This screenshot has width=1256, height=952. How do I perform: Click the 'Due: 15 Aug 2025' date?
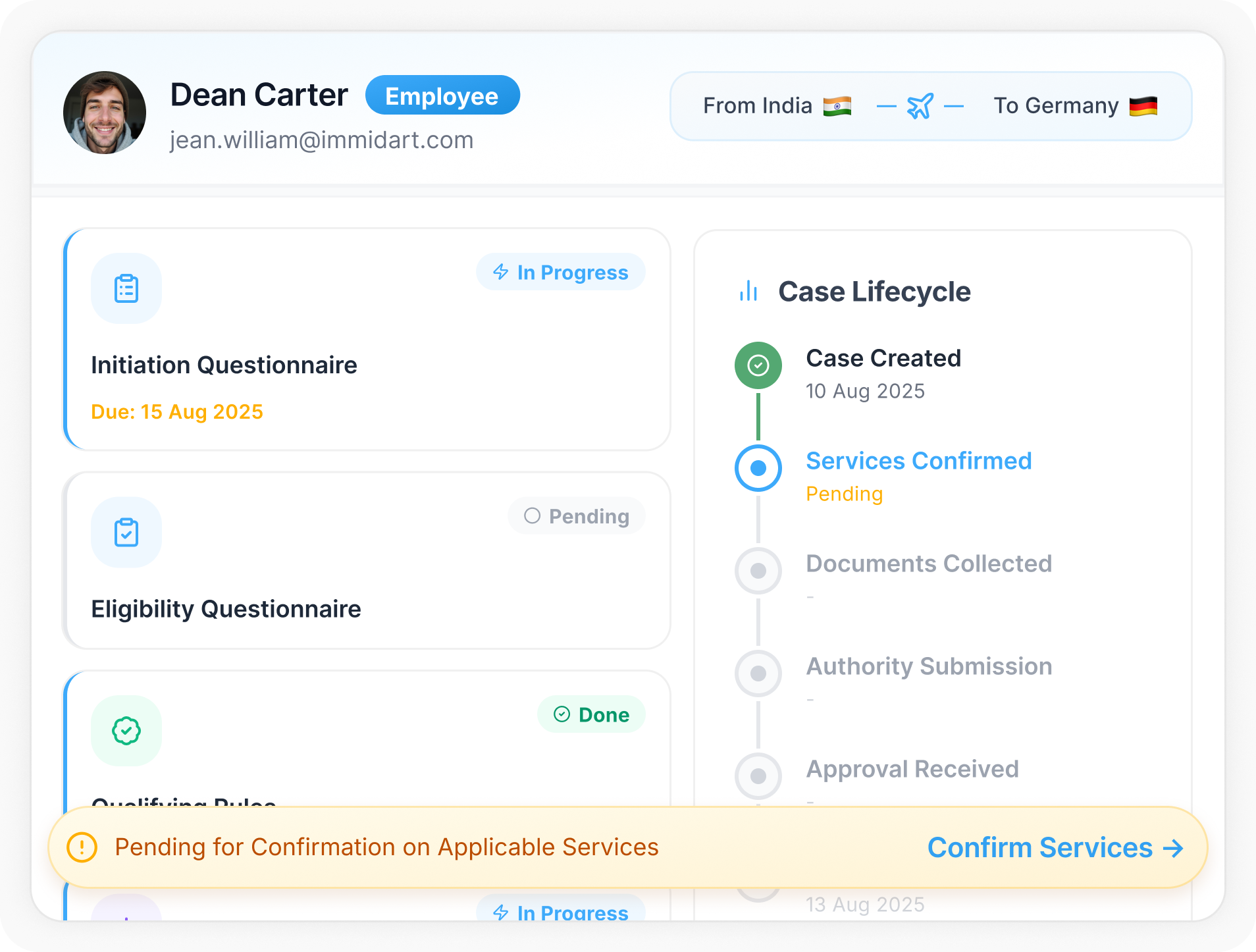(177, 412)
